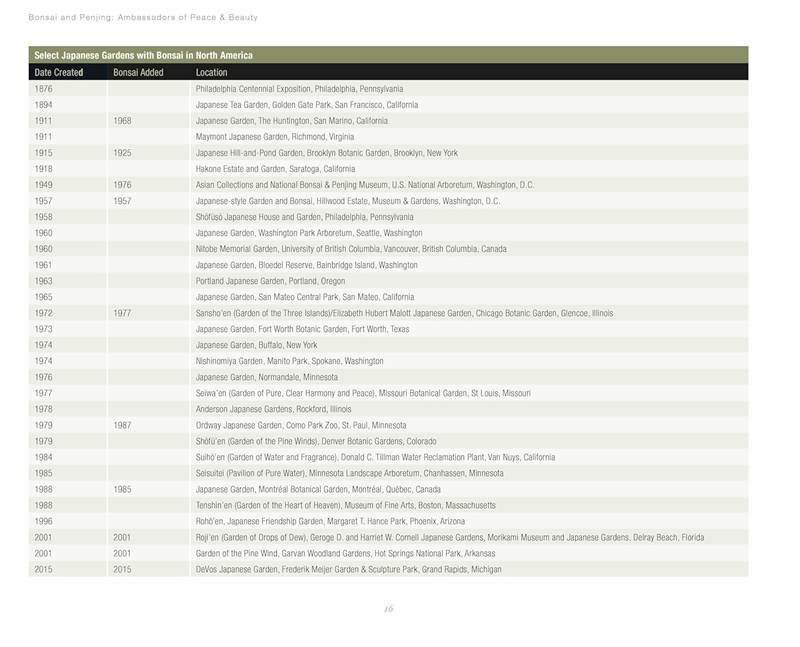Viewport: 800px width, 647px height.
Task: Click the 1968 Bonsai Added cell for The Huntington
Action: point(123,121)
